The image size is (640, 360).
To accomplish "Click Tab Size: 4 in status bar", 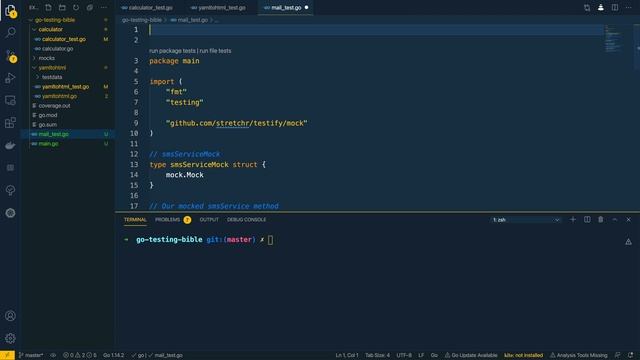I will (377, 355).
